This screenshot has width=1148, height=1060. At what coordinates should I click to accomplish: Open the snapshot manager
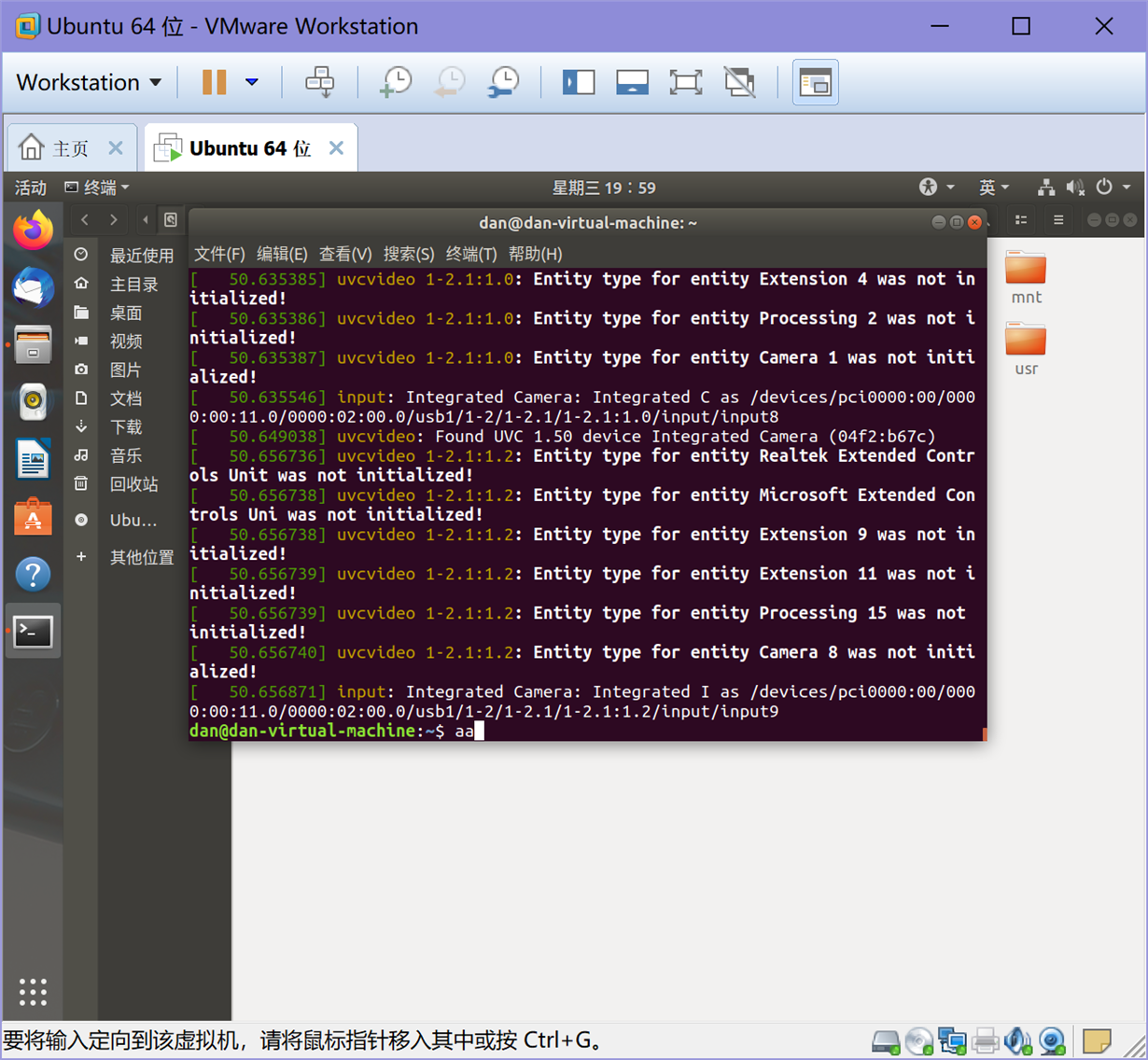pyautogui.click(x=504, y=82)
